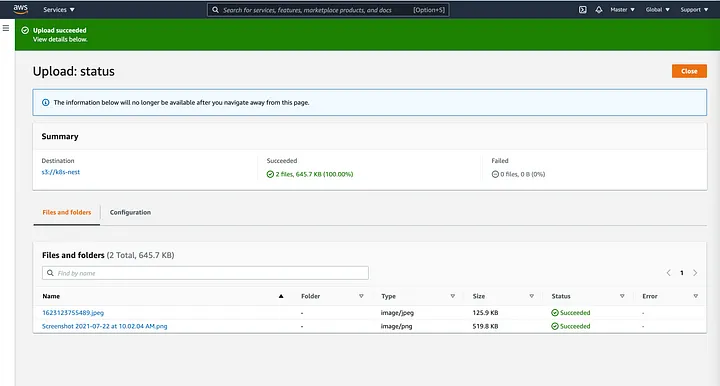Viewport: 720px width, 386px height.
Task: Sort by Status column arrow
Action: click(622, 296)
